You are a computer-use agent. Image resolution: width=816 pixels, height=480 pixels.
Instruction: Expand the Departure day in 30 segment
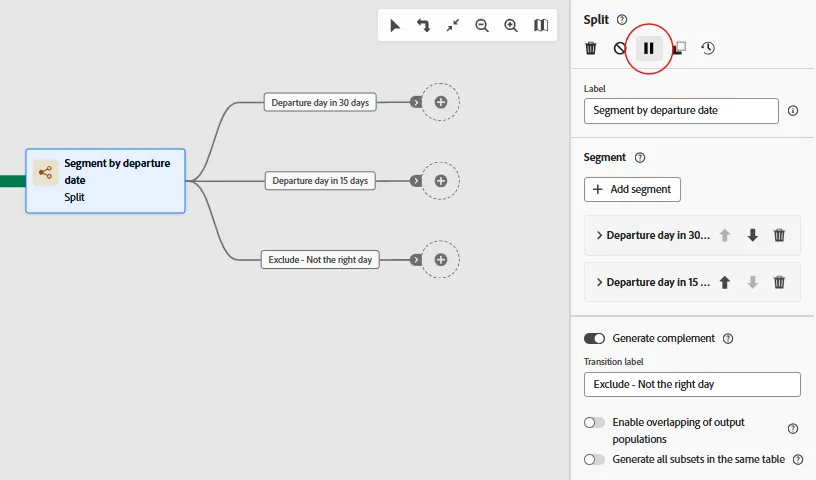click(x=600, y=235)
